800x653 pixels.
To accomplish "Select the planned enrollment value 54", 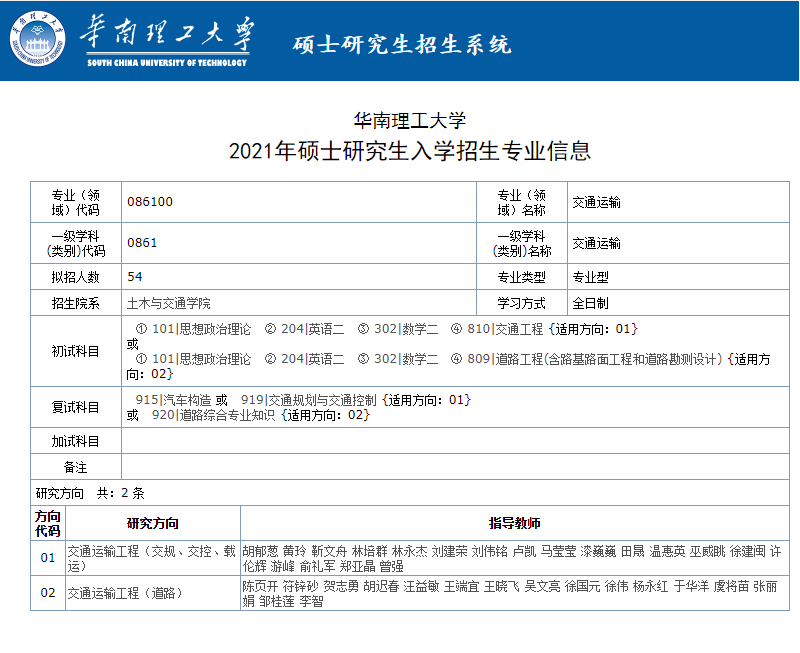I will coord(135,277).
